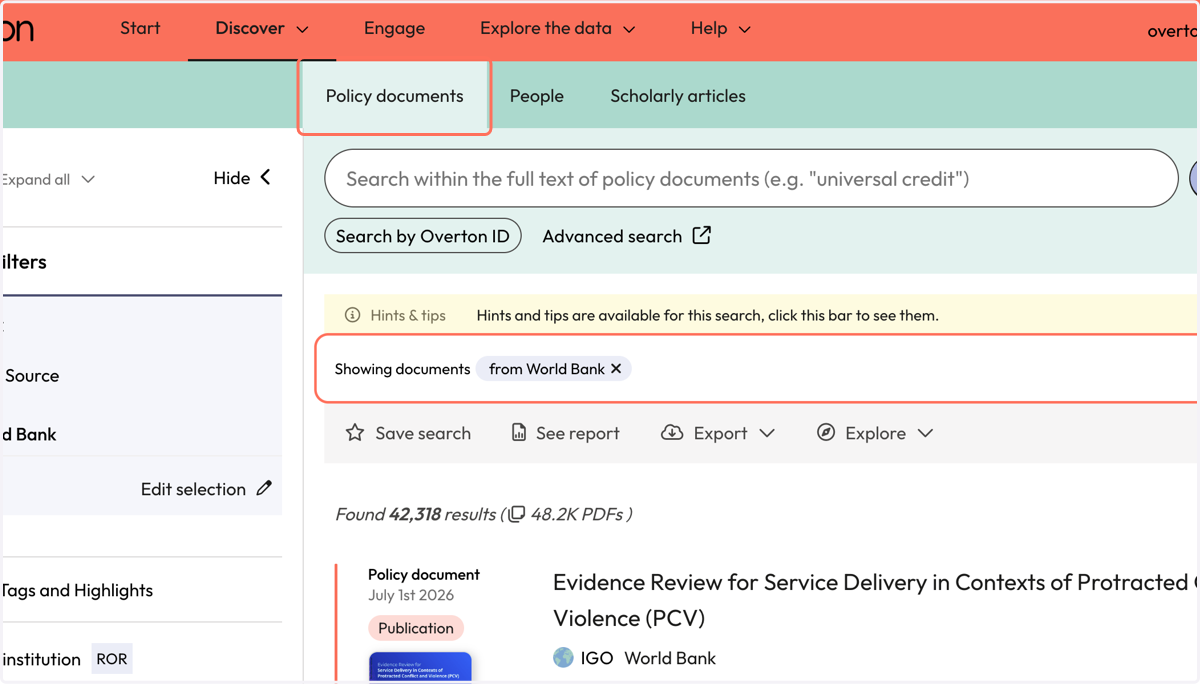Click the globe icon next to IGO

pos(563,657)
